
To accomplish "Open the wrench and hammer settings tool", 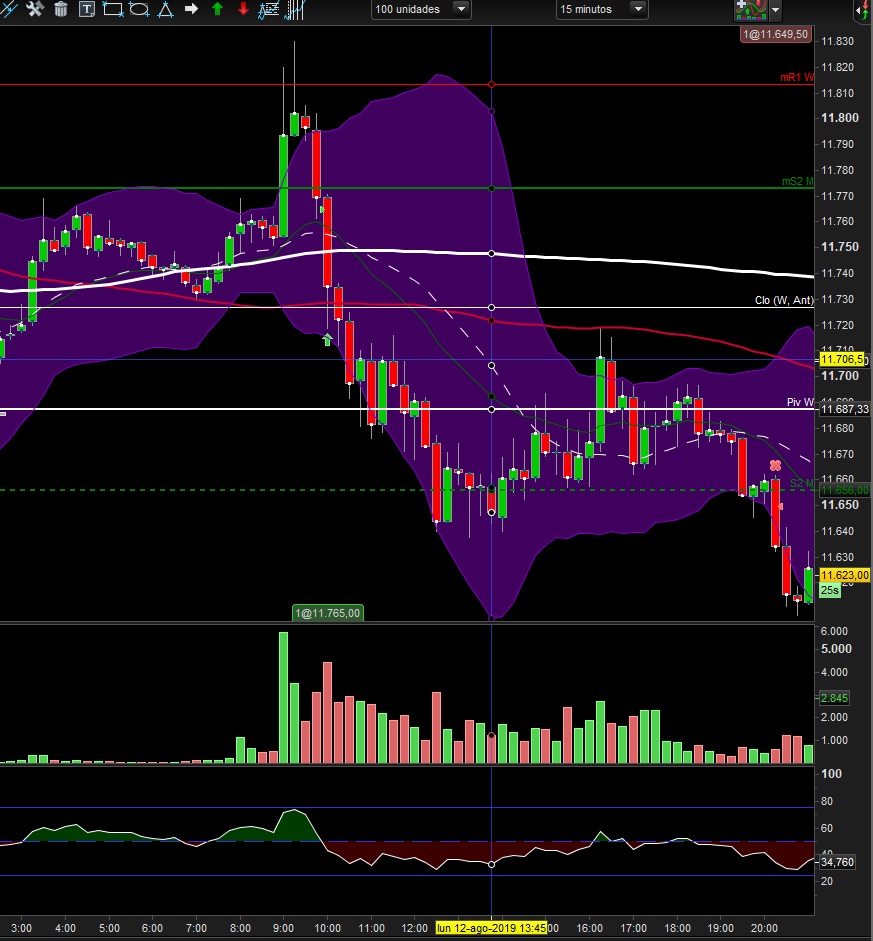I will click(x=35, y=9).
